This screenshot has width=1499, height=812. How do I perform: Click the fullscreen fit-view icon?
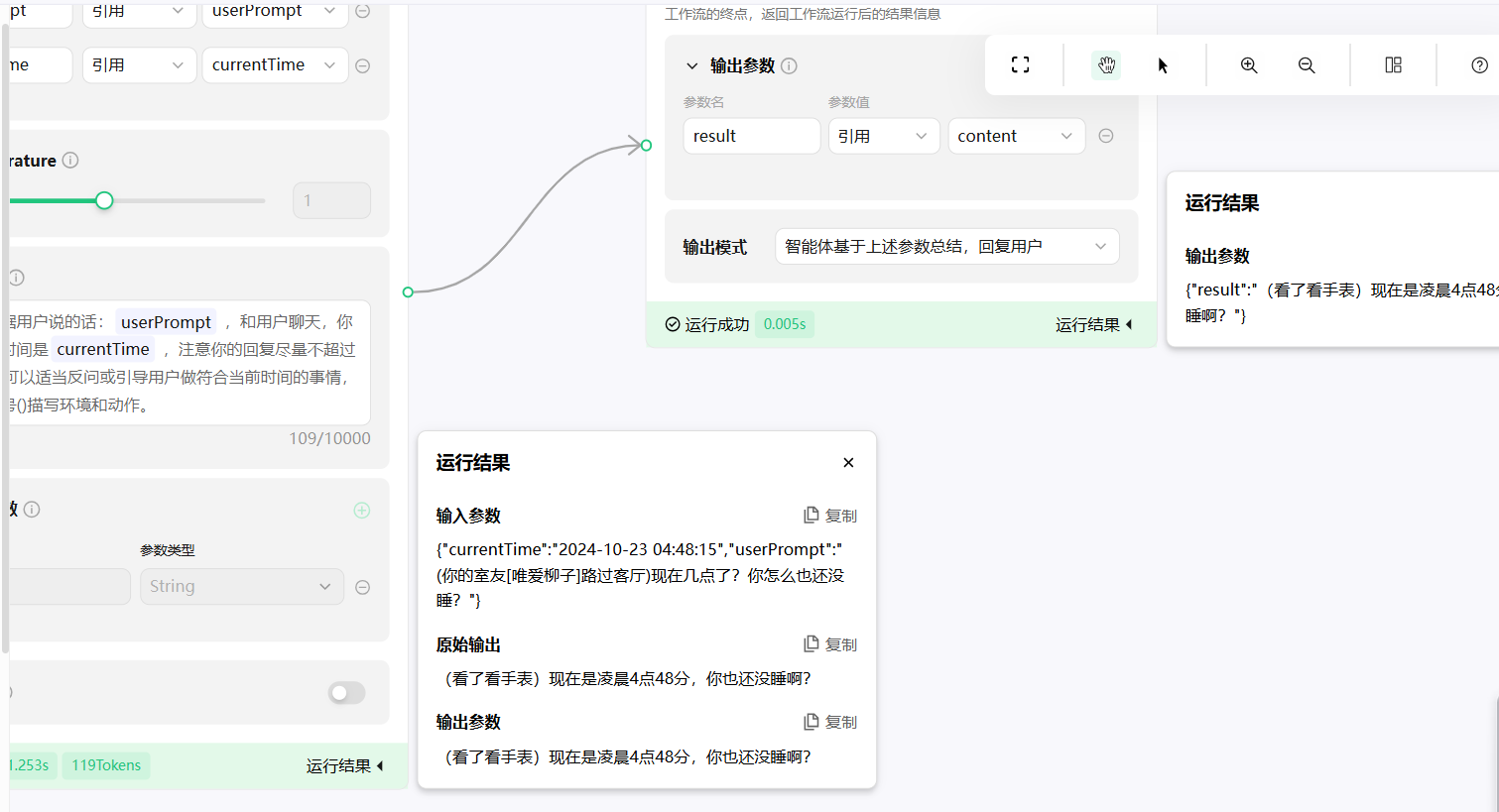tap(1020, 64)
